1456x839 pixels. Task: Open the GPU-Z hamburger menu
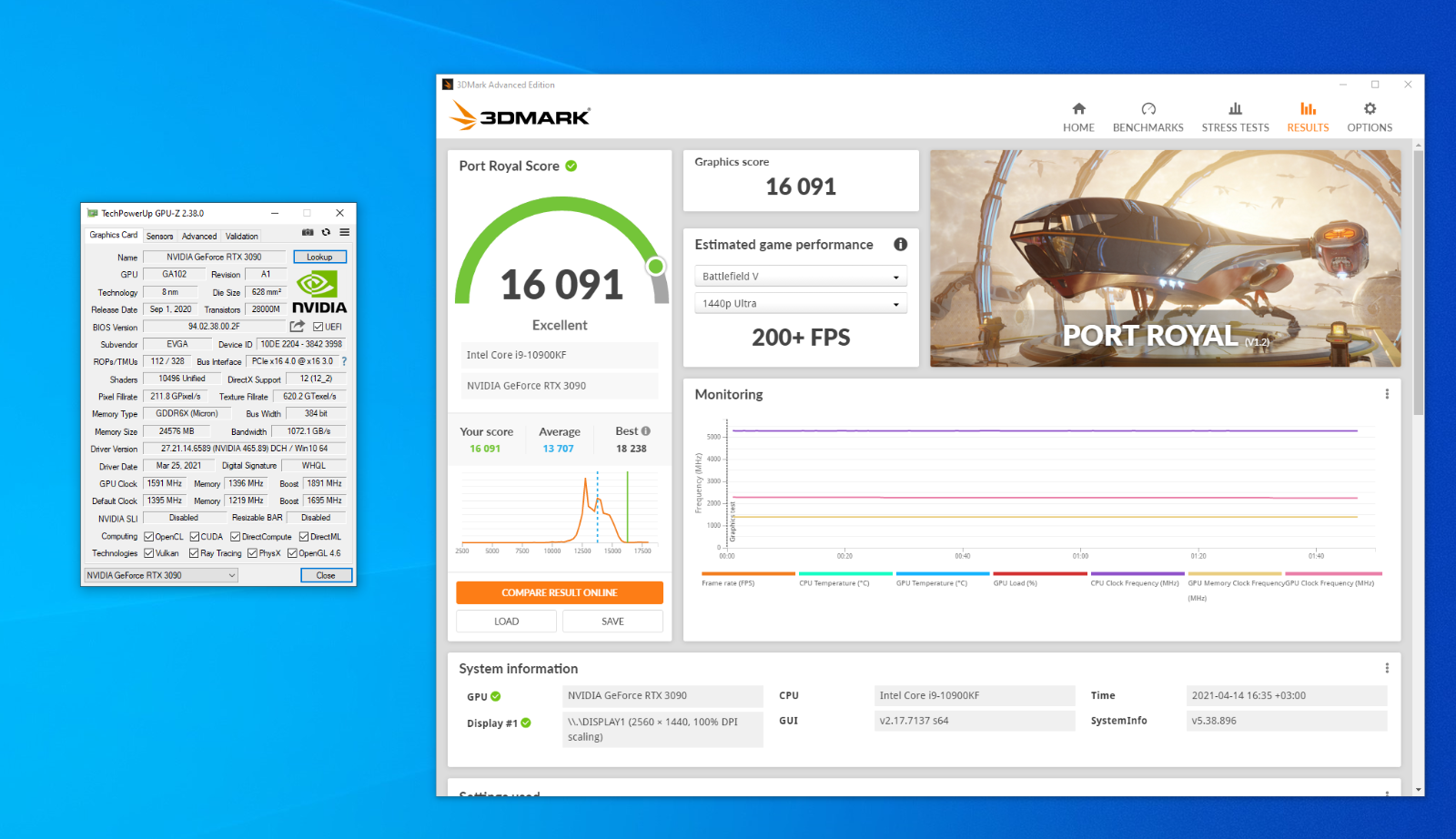pyautogui.click(x=345, y=232)
